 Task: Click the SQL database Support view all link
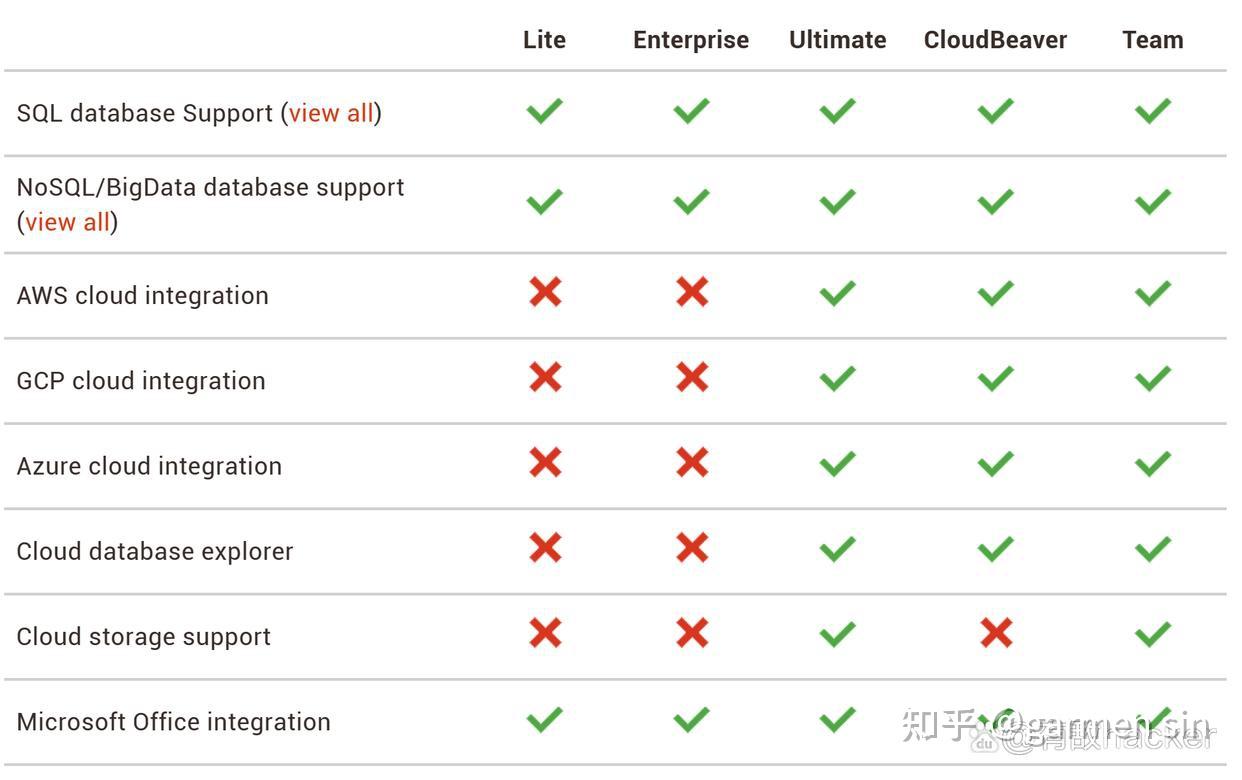[x=330, y=113]
